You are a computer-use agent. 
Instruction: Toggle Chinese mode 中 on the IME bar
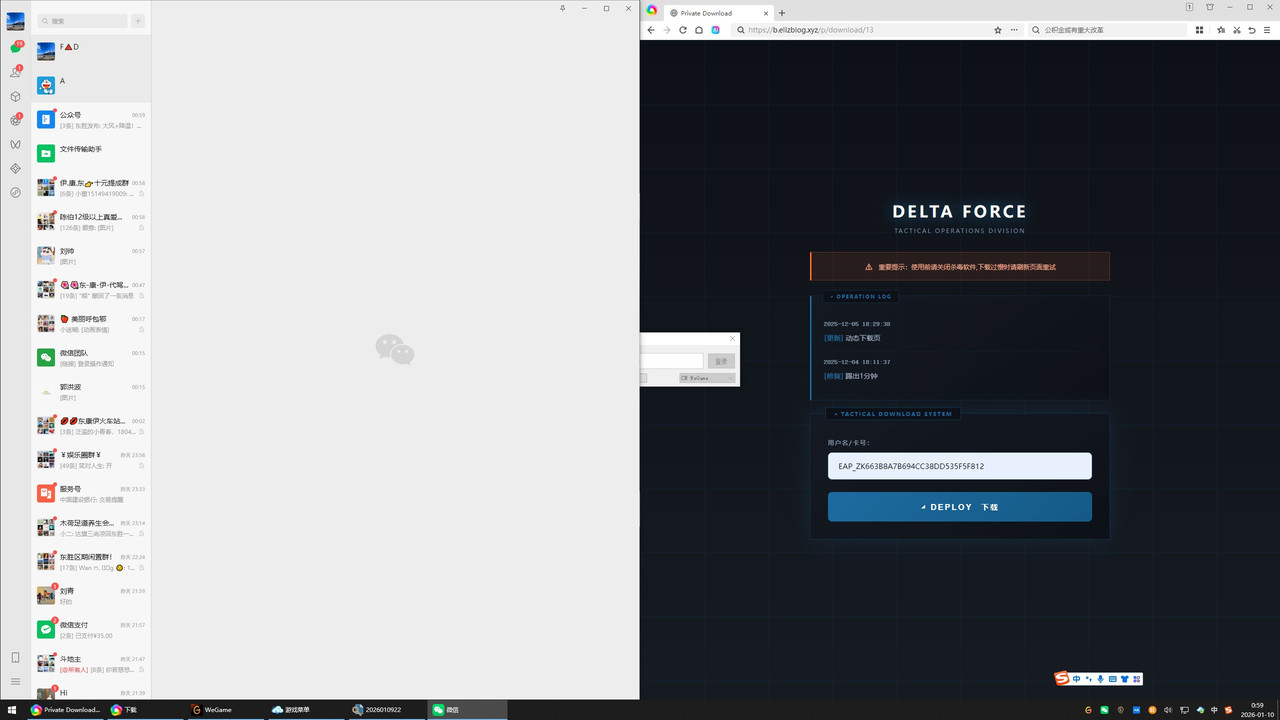pos(1076,679)
